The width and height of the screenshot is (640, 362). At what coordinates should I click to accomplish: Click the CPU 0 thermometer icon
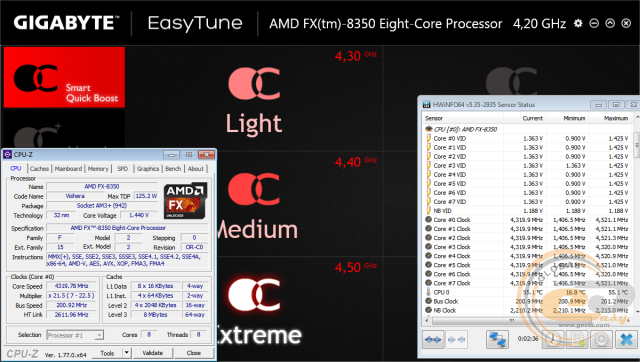429,292
